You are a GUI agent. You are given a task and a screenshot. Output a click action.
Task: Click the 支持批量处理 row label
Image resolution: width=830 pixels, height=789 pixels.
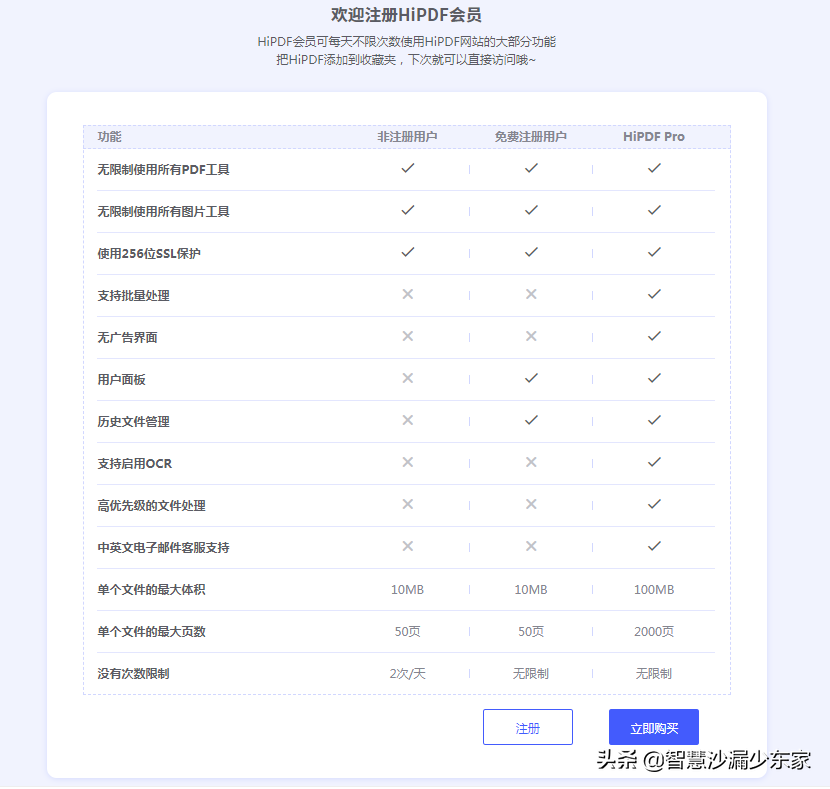click(x=133, y=296)
